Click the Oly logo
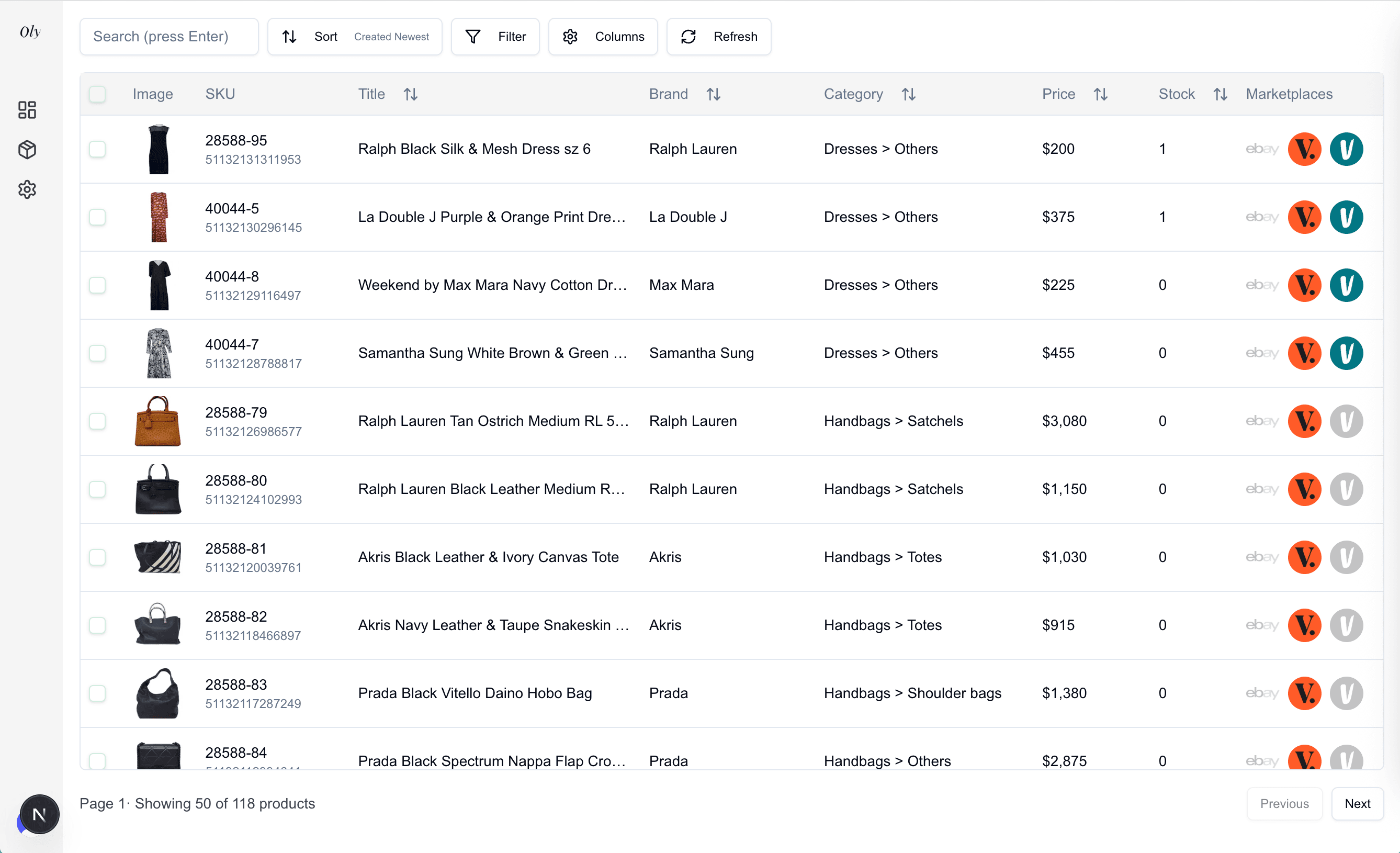 point(30,32)
